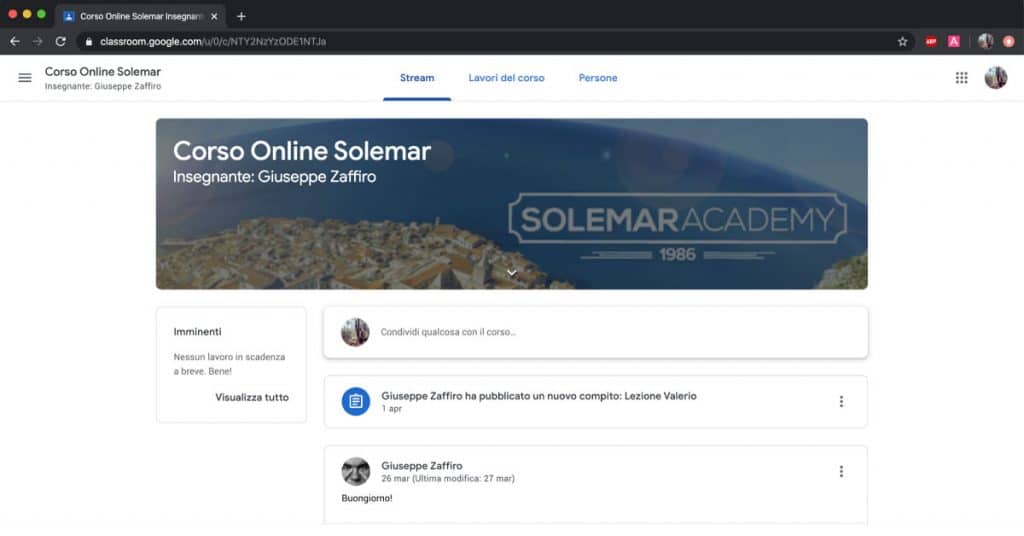Click Visualizza tutto link
1024x536 pixels.
[x=252, y=397]
